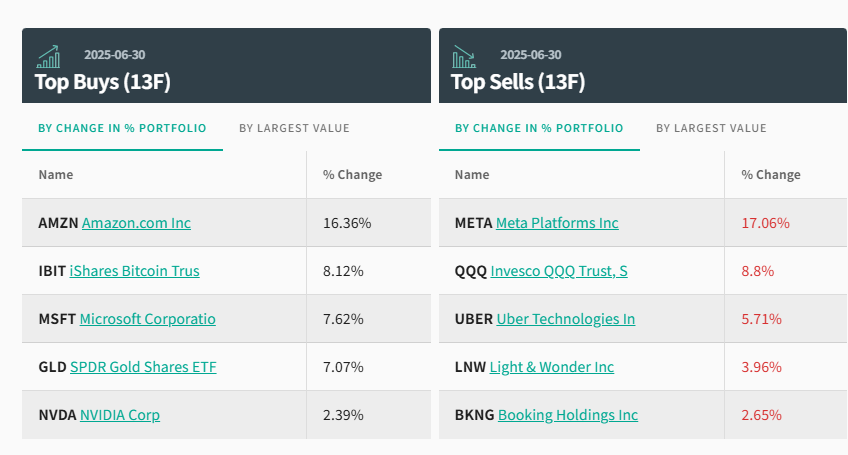The width and height of the screenshot is (848, 455).
Task: Click the Light & Wonder Inc link
Action: (551, 367)
